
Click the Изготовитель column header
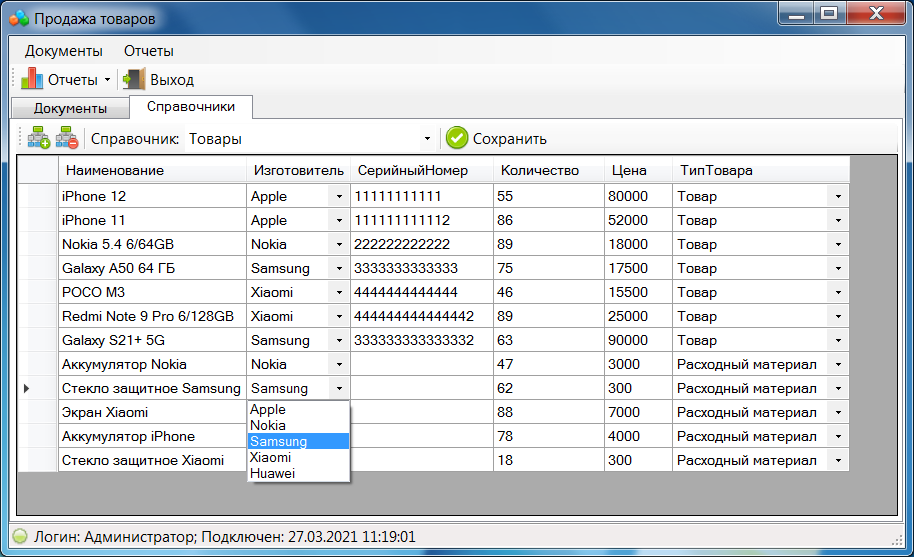[x=298, y=170]
